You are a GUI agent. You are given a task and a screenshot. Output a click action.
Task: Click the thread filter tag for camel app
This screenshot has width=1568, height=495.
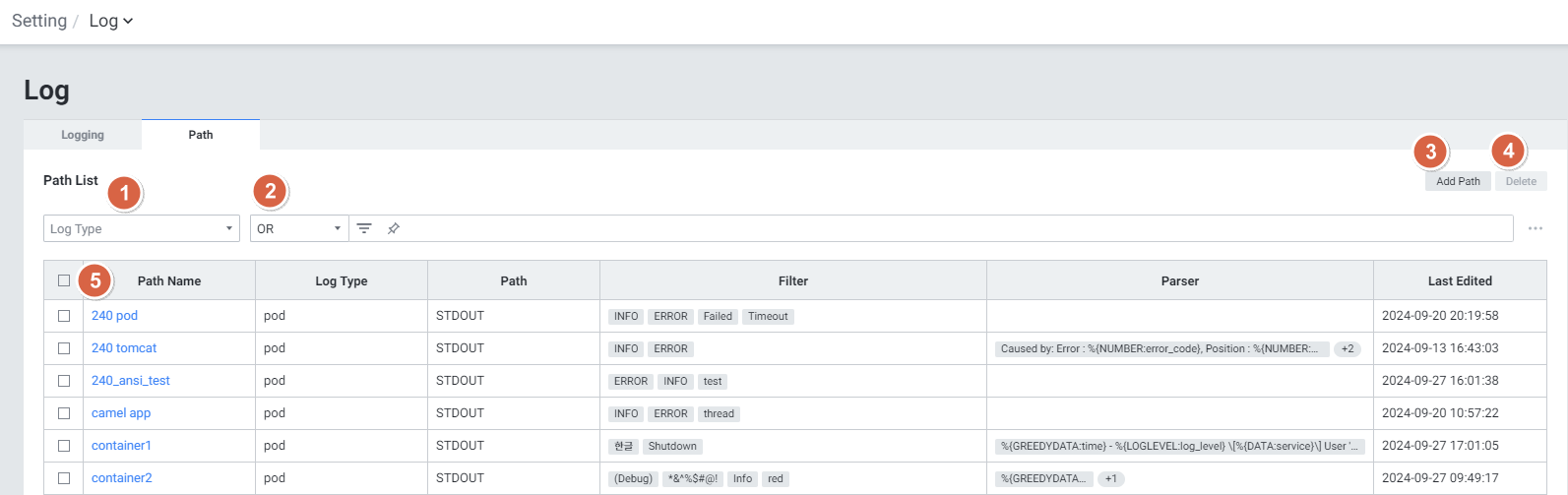coord(718,414)
